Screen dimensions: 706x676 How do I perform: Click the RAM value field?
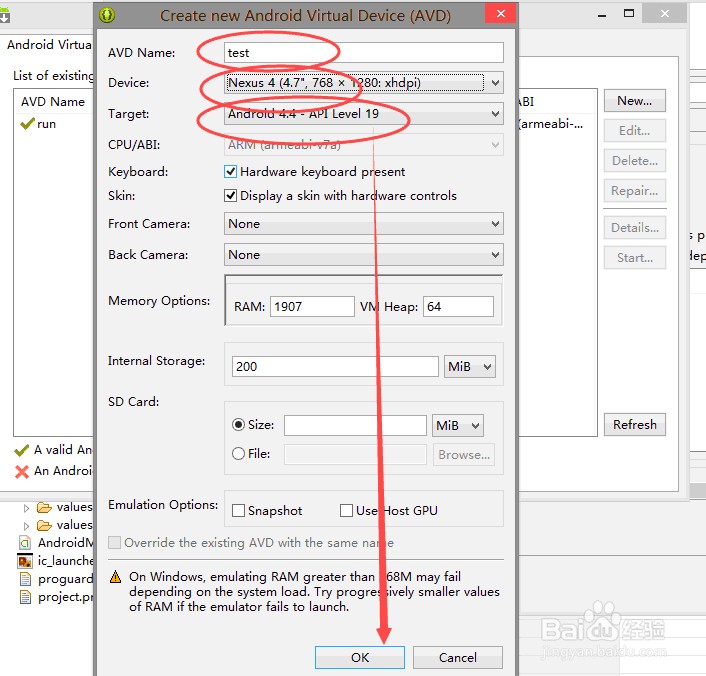pos(312,307)
